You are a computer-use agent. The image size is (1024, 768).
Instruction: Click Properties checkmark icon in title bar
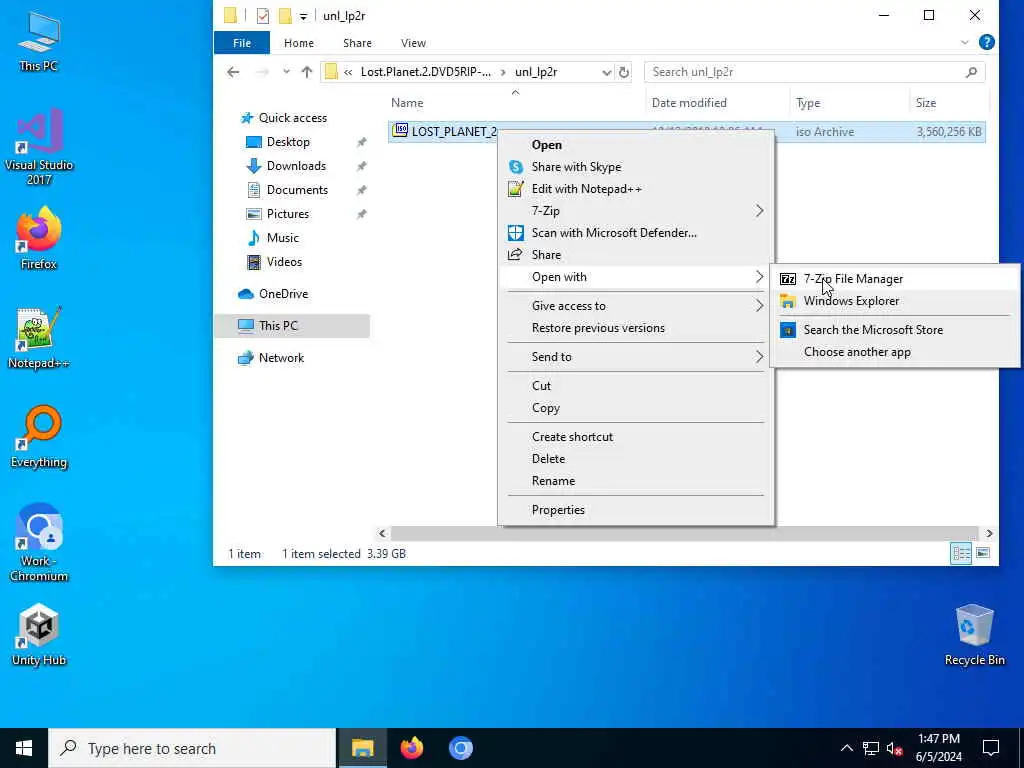pos(263,16)
